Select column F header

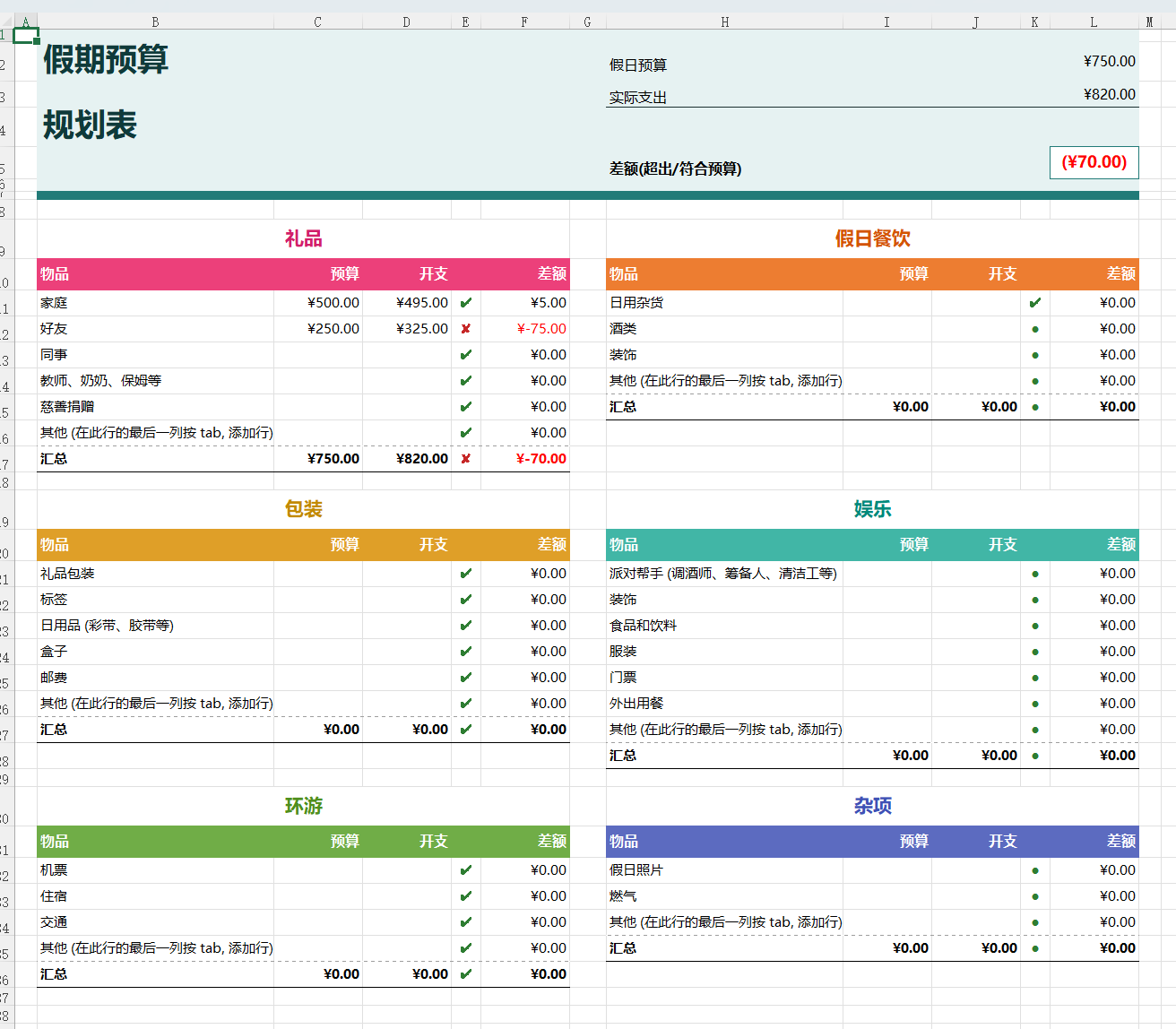(x=524, y=22)
